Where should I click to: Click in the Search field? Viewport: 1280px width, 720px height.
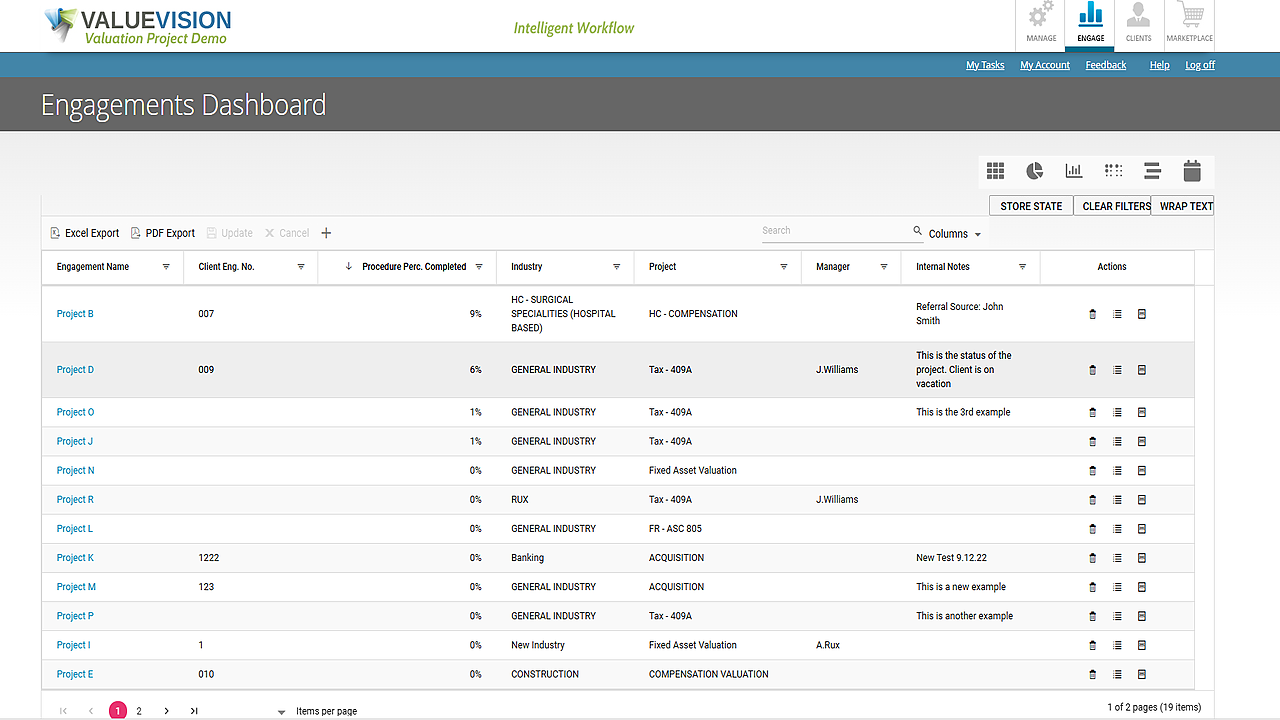pyautogui.click(x=835, y=231)
